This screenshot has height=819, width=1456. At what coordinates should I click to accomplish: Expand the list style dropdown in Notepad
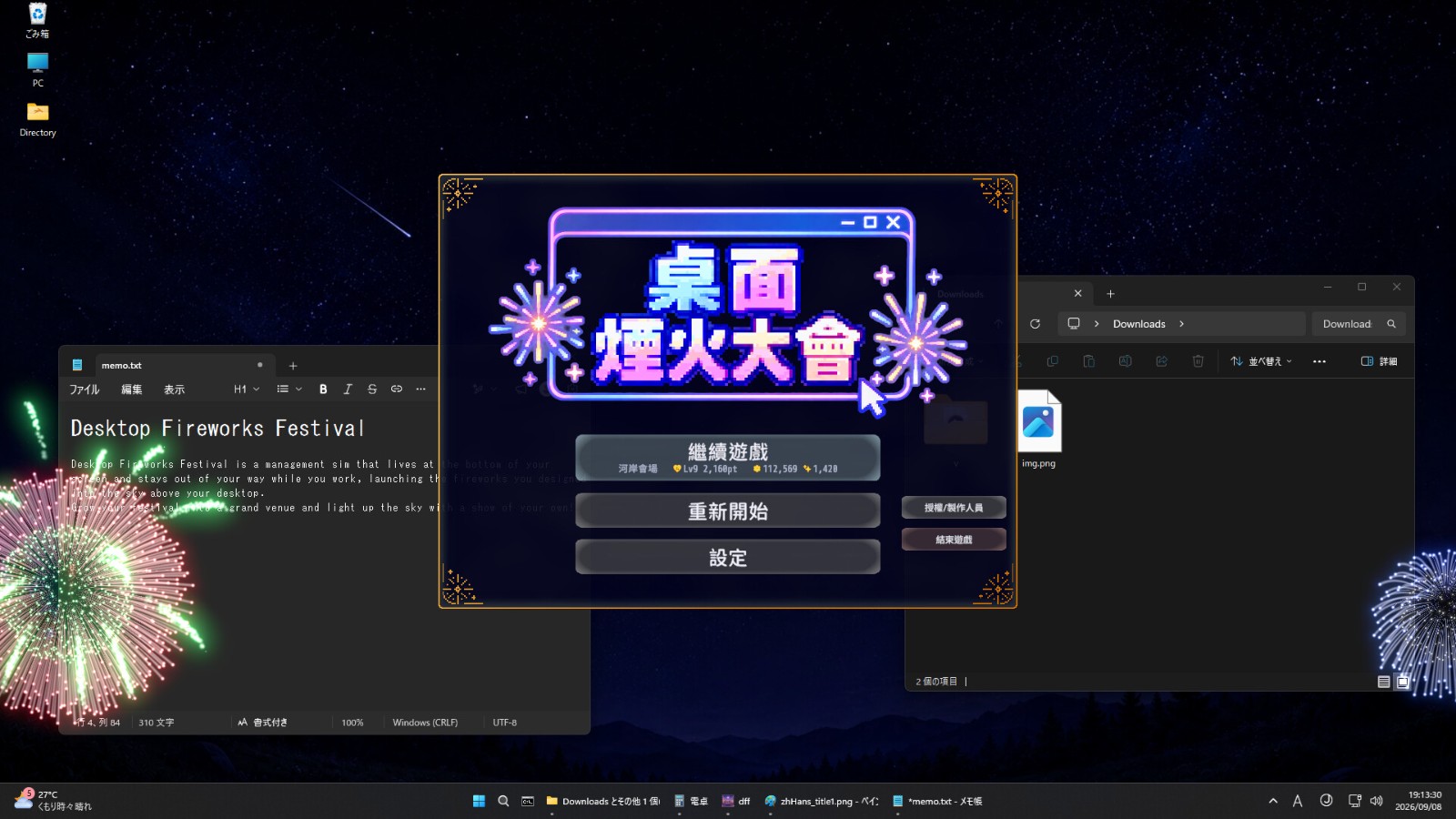coord(289,389)
